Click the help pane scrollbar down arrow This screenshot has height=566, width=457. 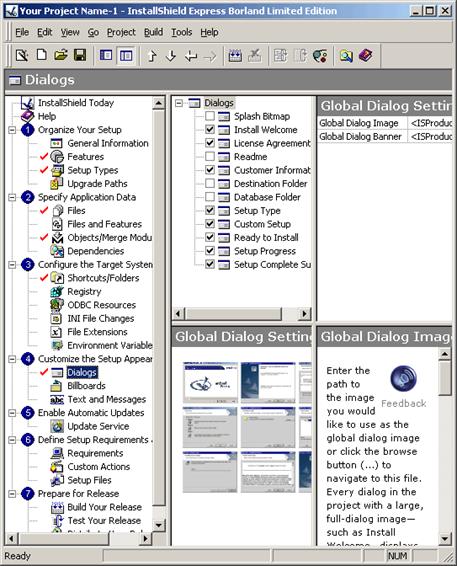(x=445, y=539)
